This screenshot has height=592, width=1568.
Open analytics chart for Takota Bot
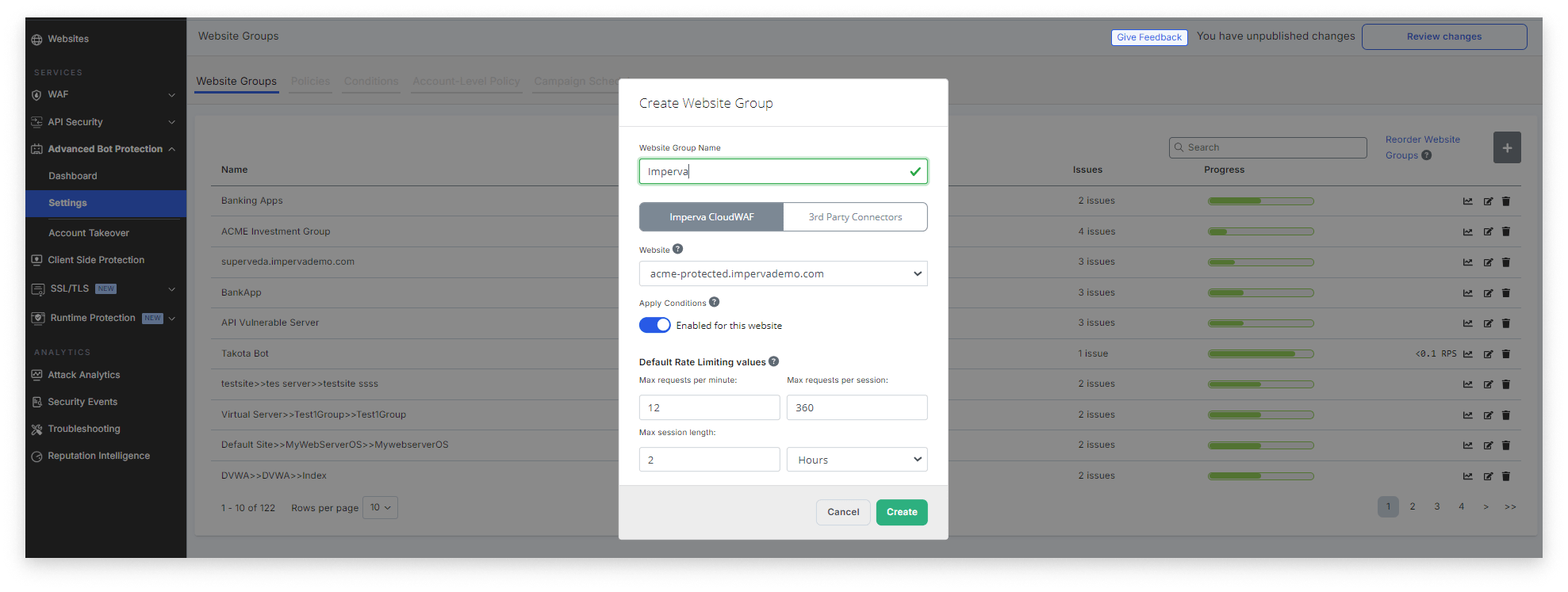tap(1467, 354)
